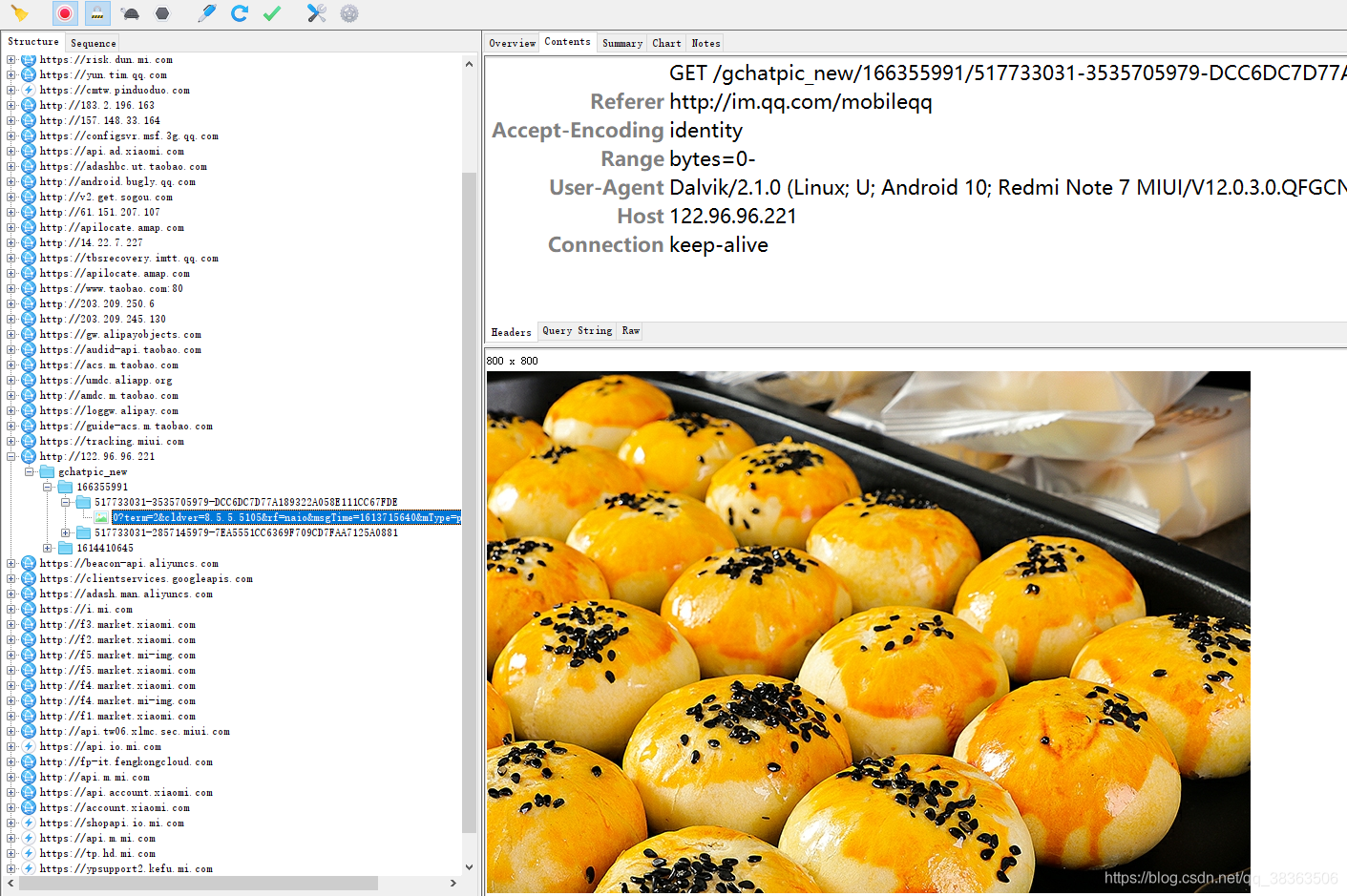Screen dimensions: 1347x896
Task: Select the Query String view tab
Action: tap(578, 331)
